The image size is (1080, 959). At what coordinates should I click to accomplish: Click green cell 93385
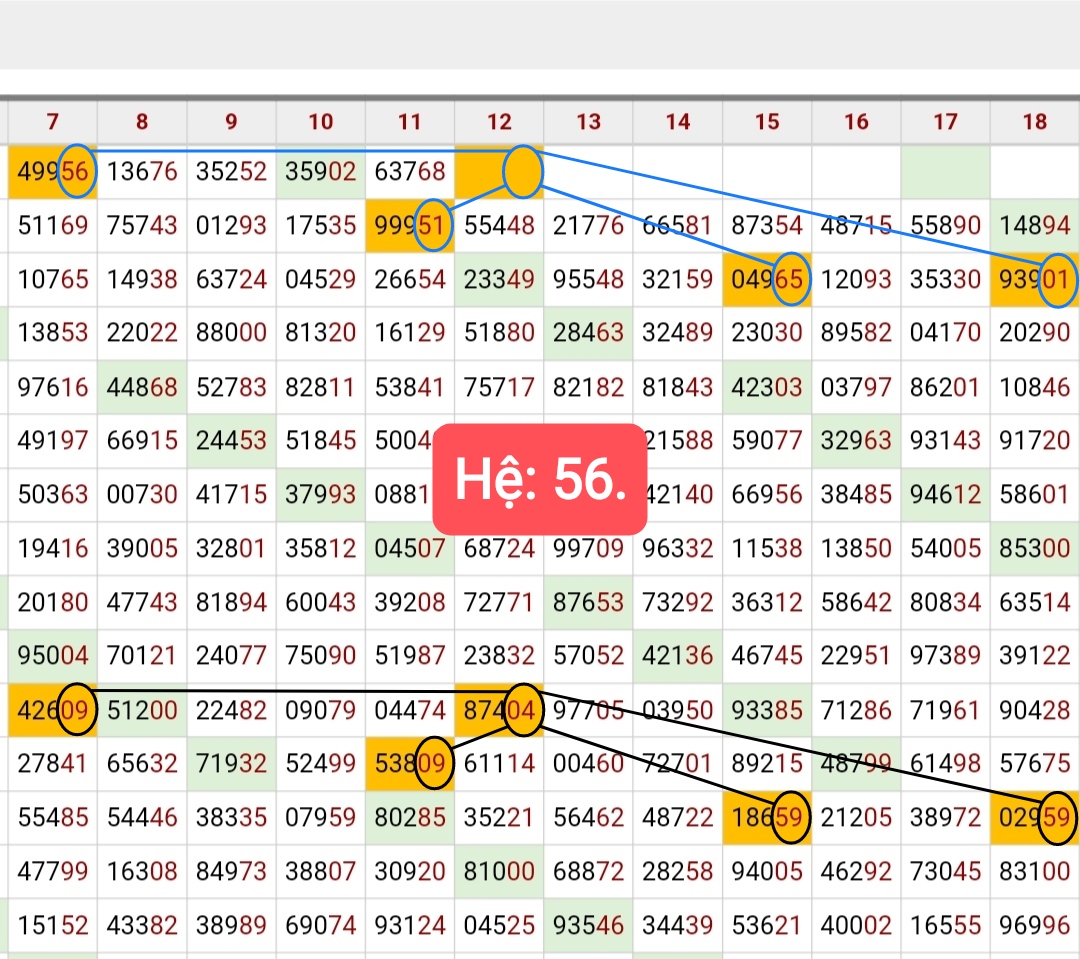(x=767, y=710)
